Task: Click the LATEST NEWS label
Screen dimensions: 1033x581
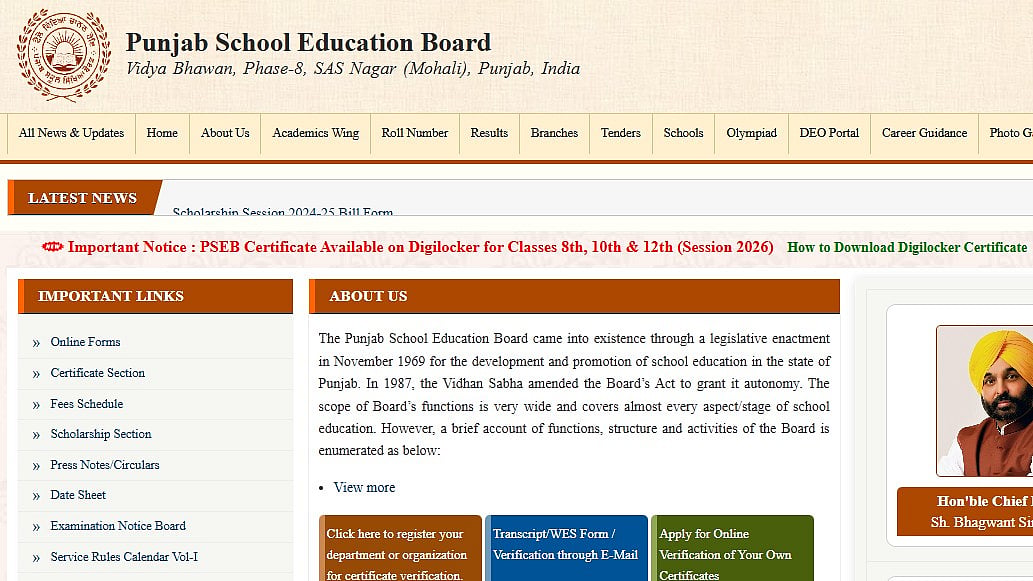Action: tap(83, 198)
